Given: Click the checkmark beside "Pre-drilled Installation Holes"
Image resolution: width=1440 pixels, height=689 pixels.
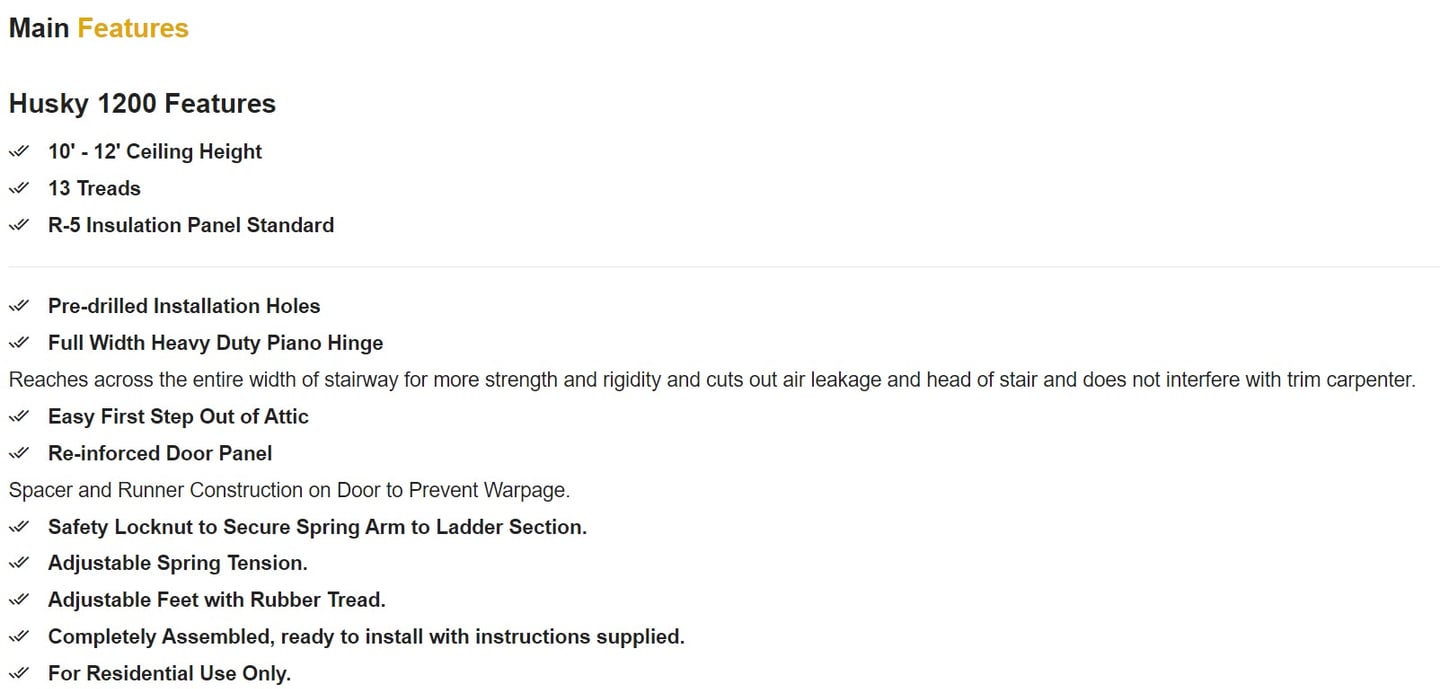Looking at the screenshot, I should coord(19,307).
